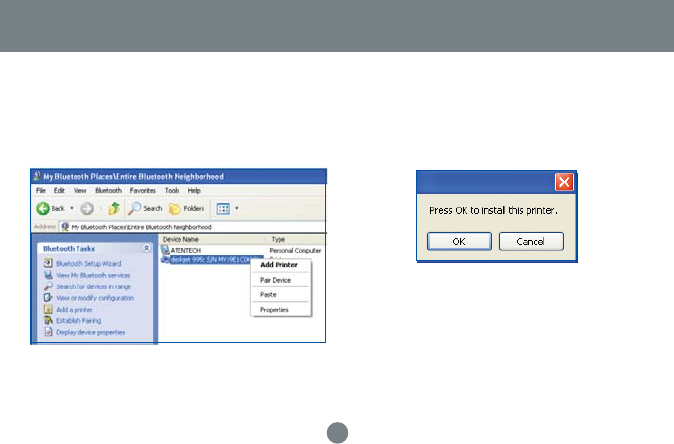Click the green Back arrow icon
The width and height of the screenshot is (674, 444).
click(x=43, y=208)
